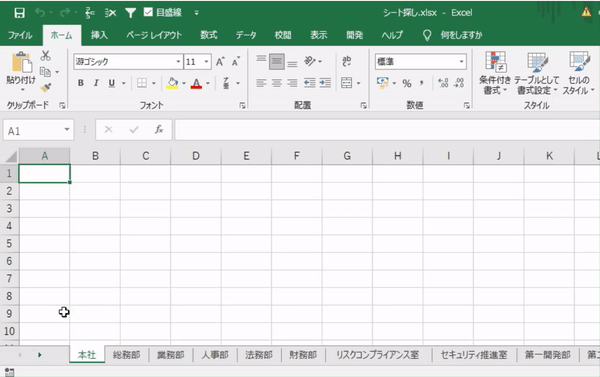600x377 pixels.
Task: Switch to the 校閲 tab
Action: pyautogui.click(x=283, y=35)
